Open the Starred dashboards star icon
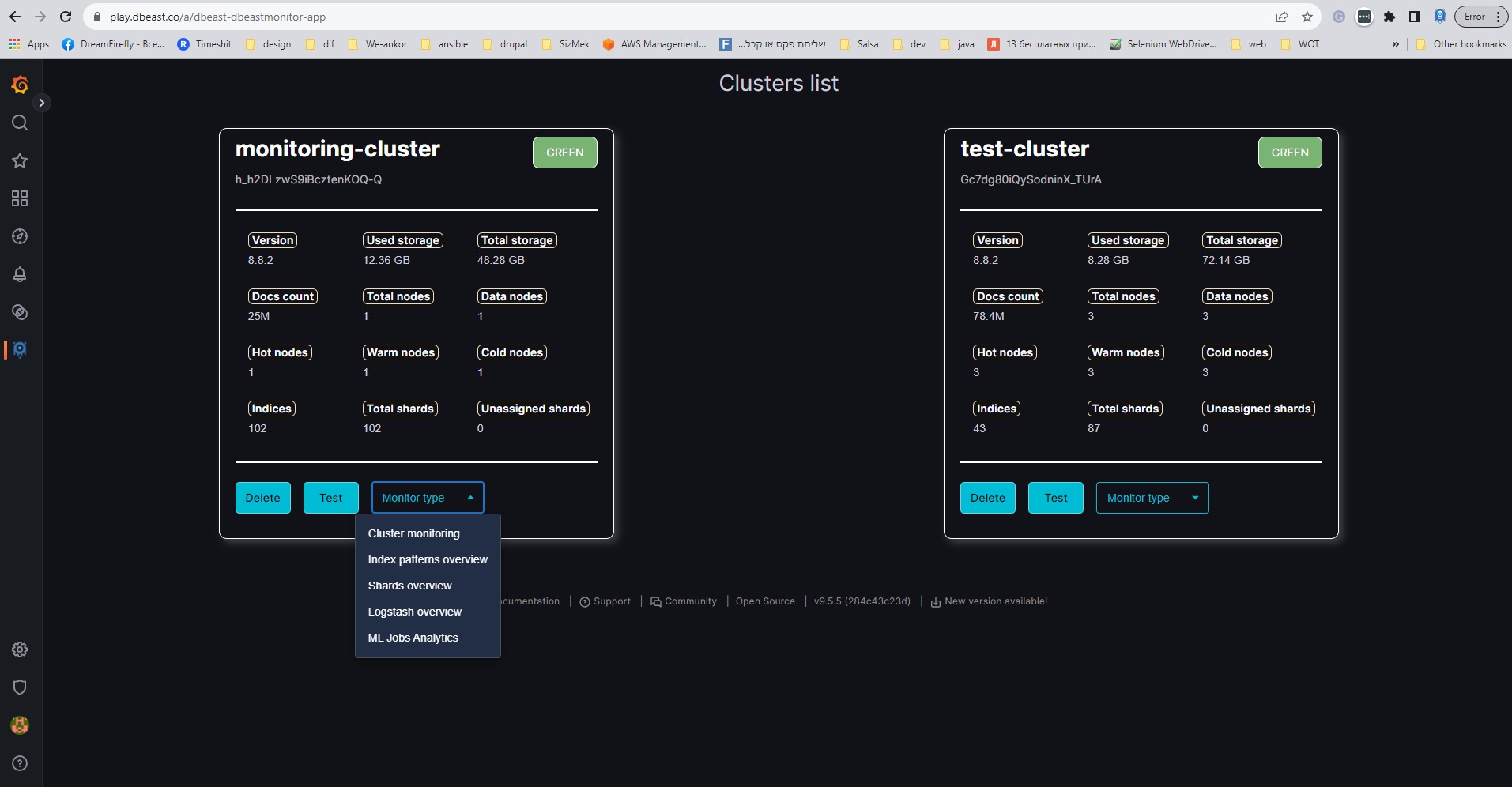The image size is (1512, 787). pyautogui.click(x=20, y=160)
